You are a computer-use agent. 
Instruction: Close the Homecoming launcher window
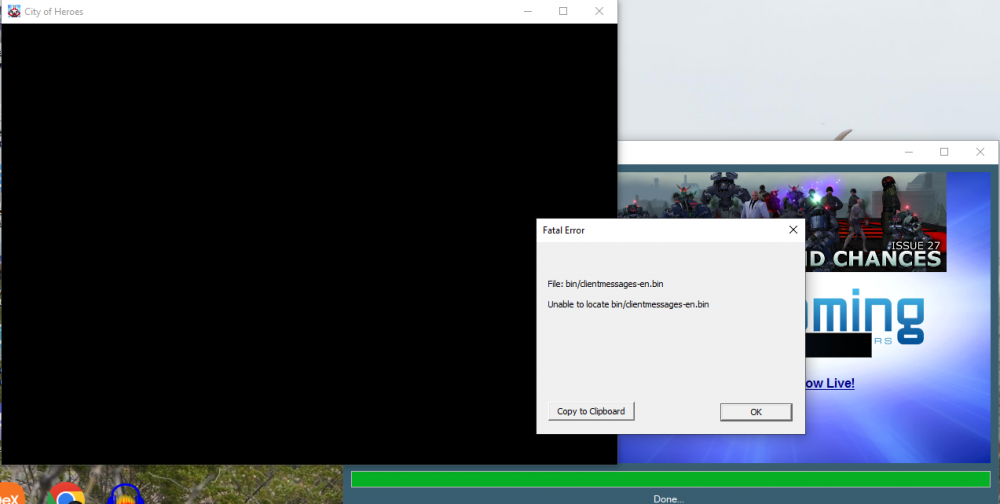tap(980, 152)
